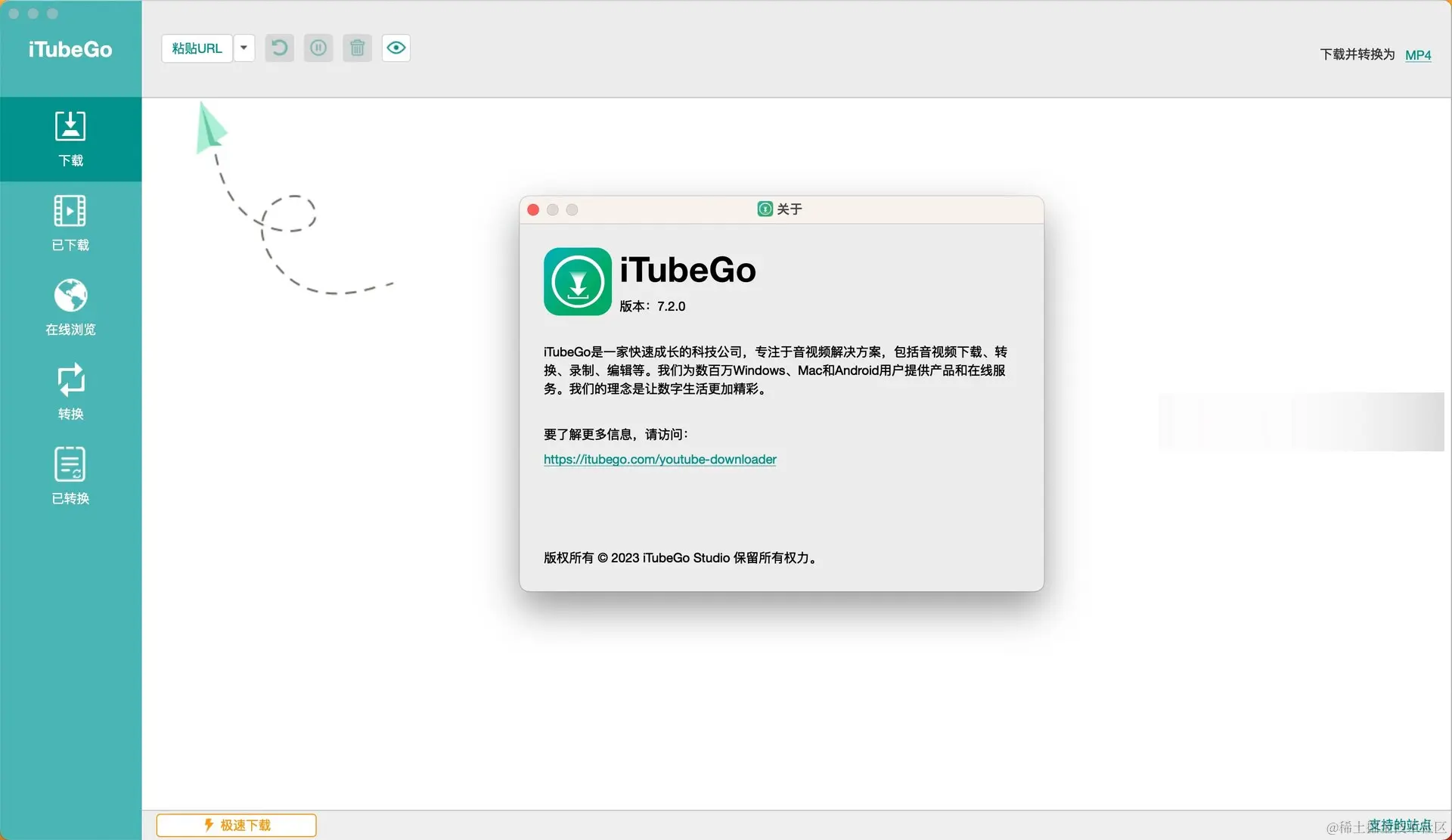1452x840 pixels.
Task: Enable 极速下载 turbo download mode
Action: (237, 825)
